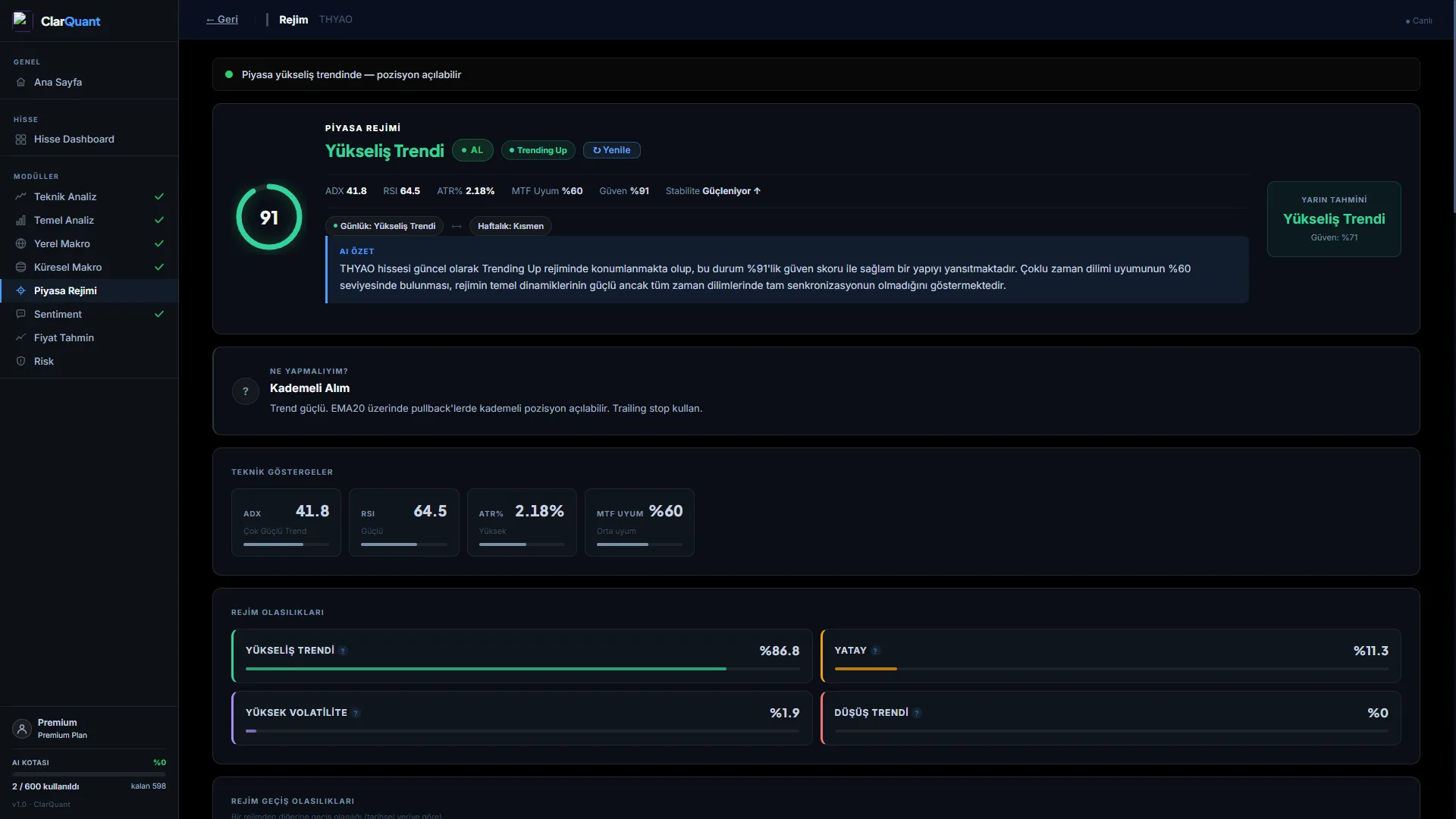The image size is (1456, 819).
Task: Open the Sentiment module
Action: (89, 315)
